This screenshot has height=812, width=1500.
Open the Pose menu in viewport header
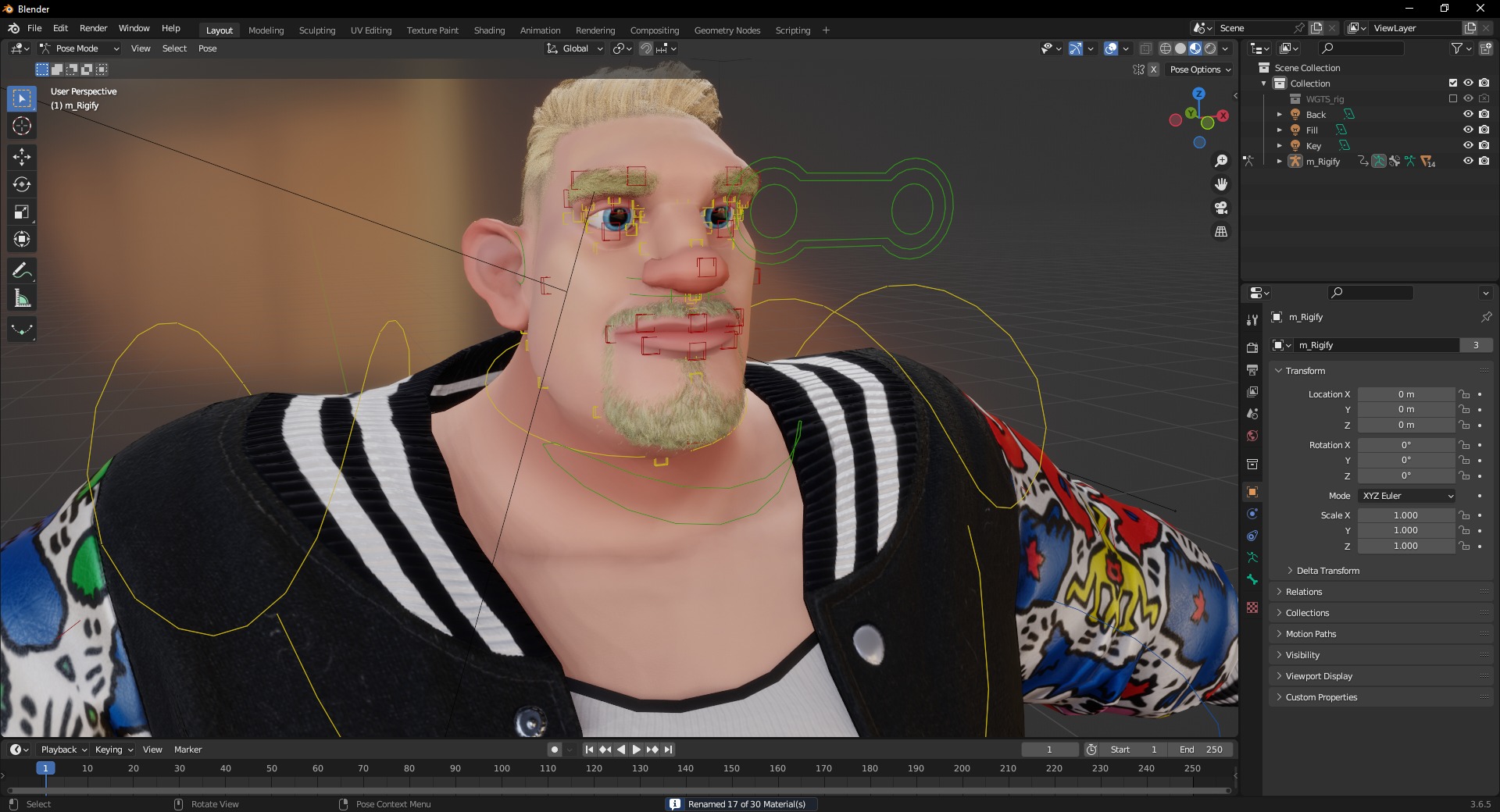click(207, 48)
